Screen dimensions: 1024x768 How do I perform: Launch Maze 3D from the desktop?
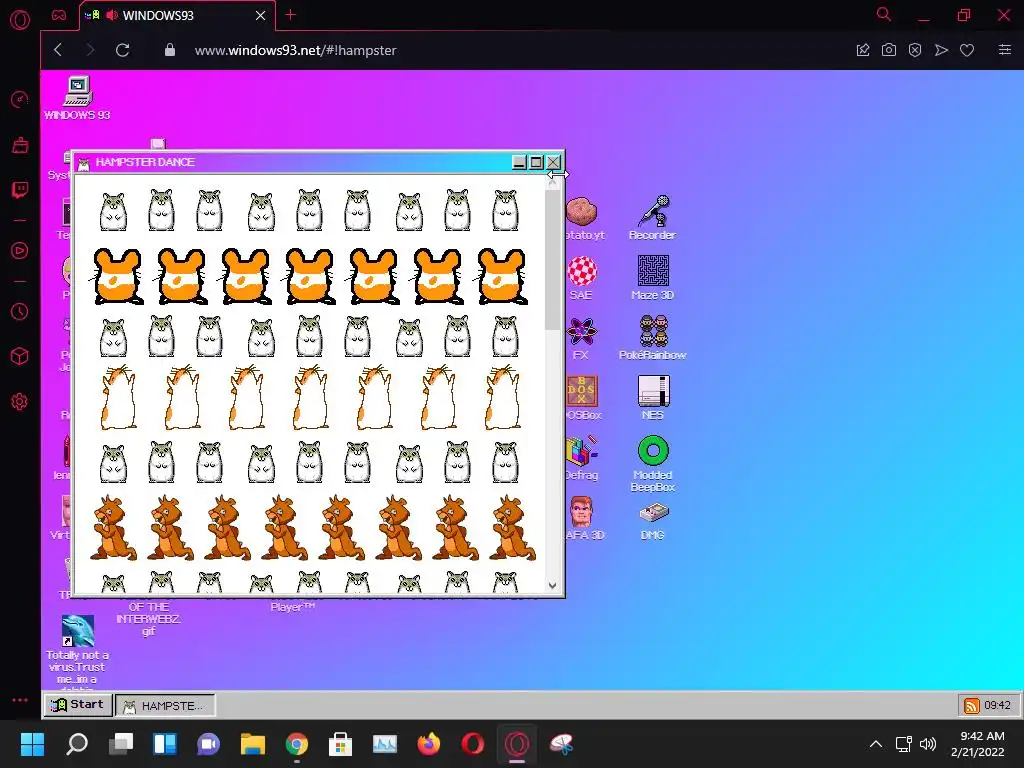(652, 277)
